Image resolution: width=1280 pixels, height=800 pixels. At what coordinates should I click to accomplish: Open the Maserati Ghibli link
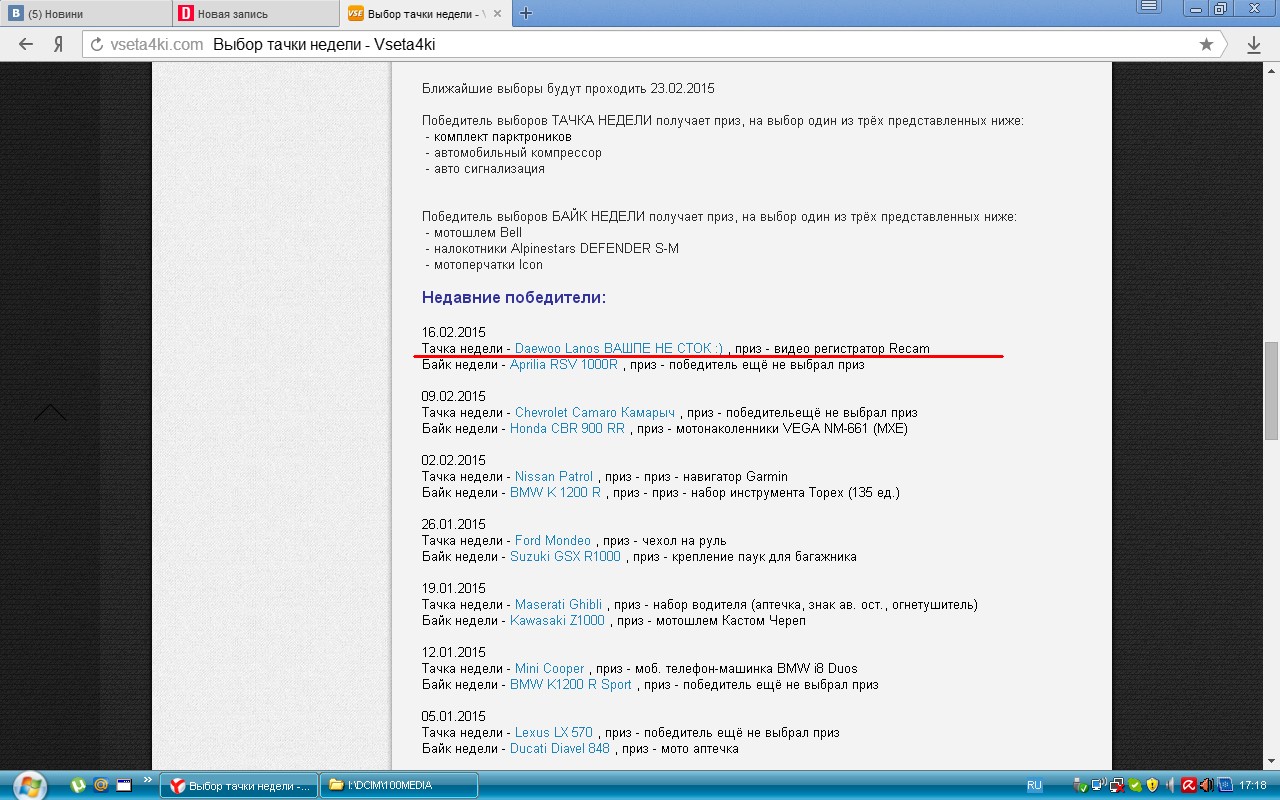(558, 604)
